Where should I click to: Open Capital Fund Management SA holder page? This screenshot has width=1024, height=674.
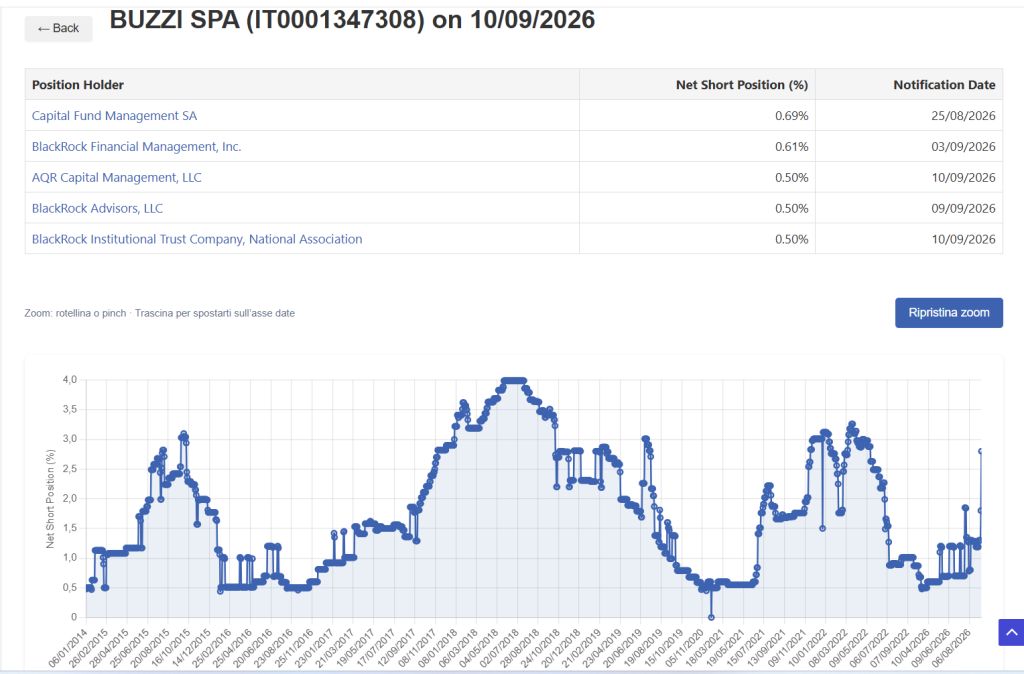[114, 116]
